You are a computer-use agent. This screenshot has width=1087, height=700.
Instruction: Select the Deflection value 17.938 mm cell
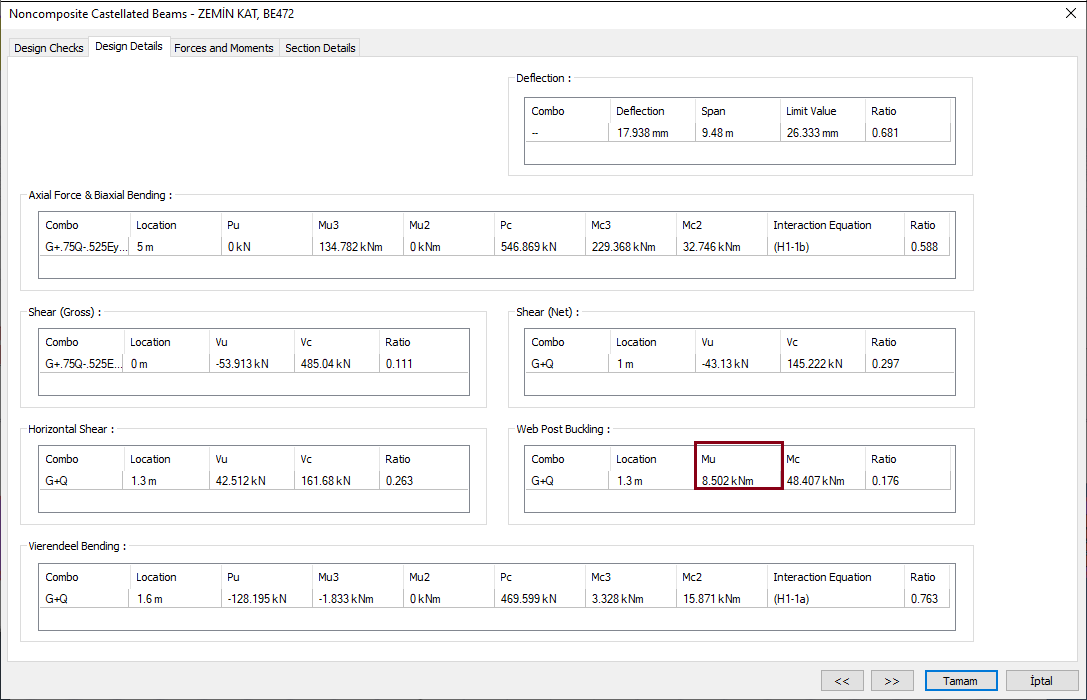652,133
